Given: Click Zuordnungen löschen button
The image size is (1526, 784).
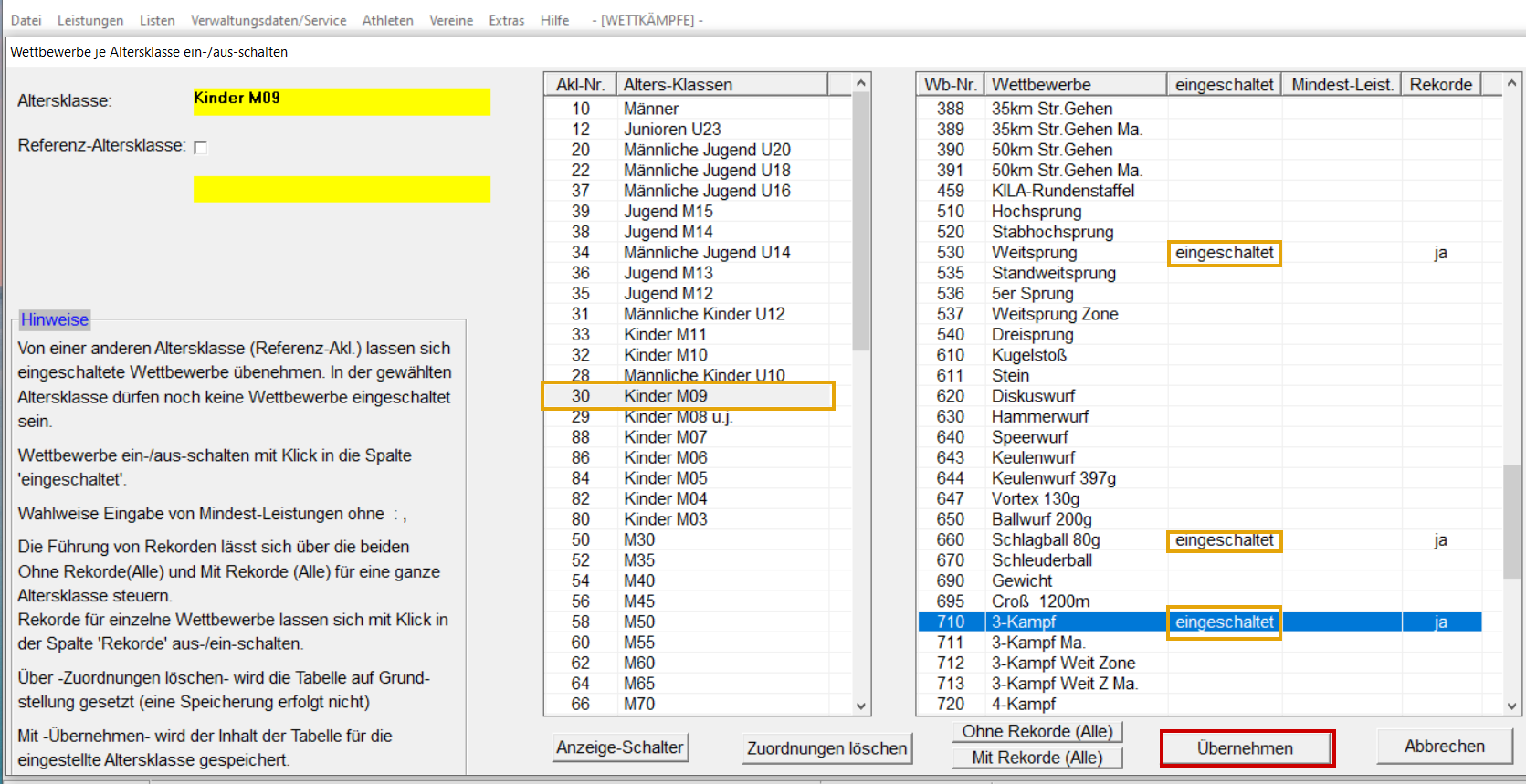Looking at the screenshot, I should point(826,748).
